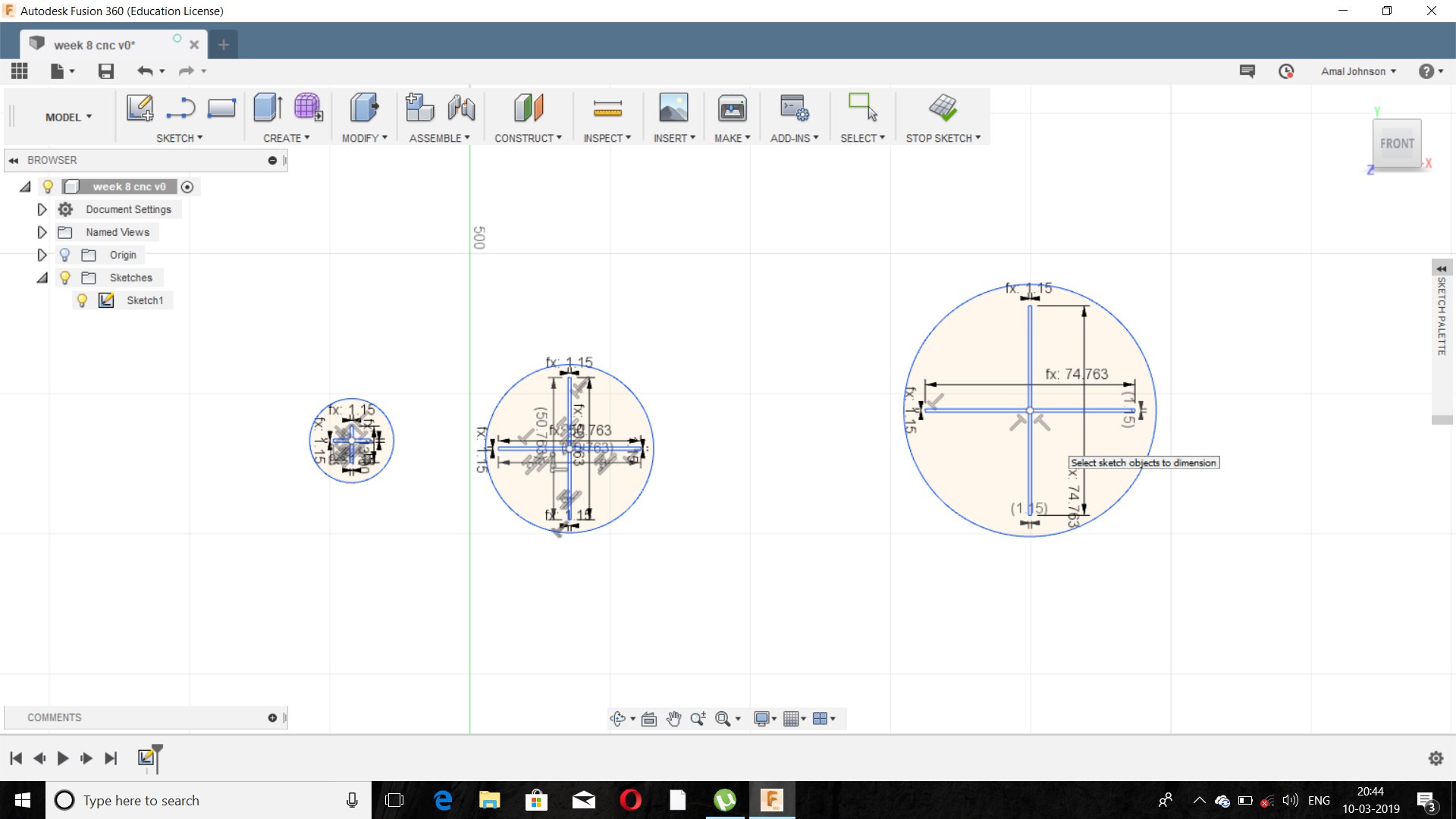Expand the SKETCH PALETTE panel
The height and width of the screenshot is (819, 1456).
click(1441, 269)
